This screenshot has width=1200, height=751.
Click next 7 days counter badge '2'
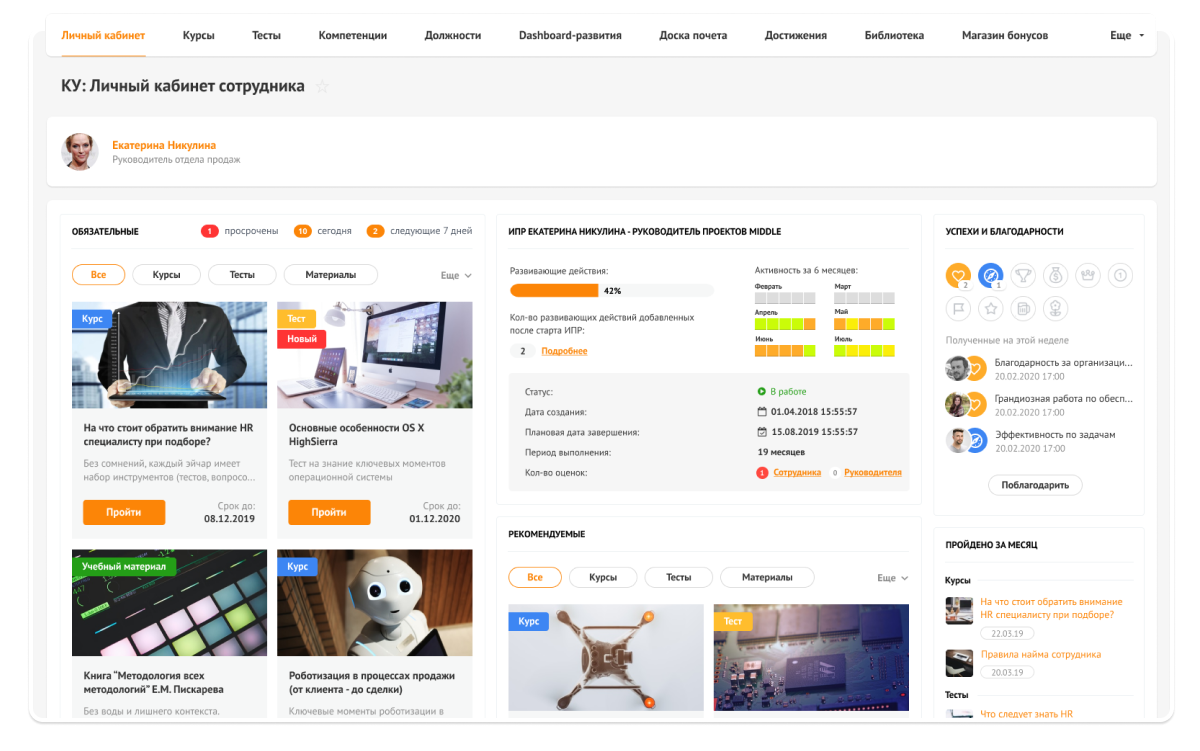pyautogui.click(x=376, y=231)
